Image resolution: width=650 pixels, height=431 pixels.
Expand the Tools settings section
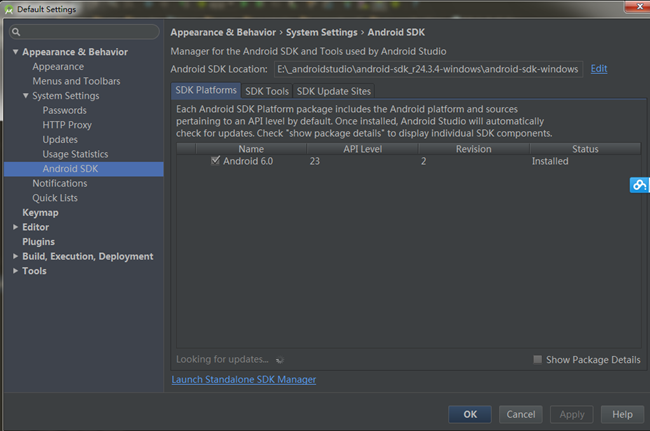point(15,271)
